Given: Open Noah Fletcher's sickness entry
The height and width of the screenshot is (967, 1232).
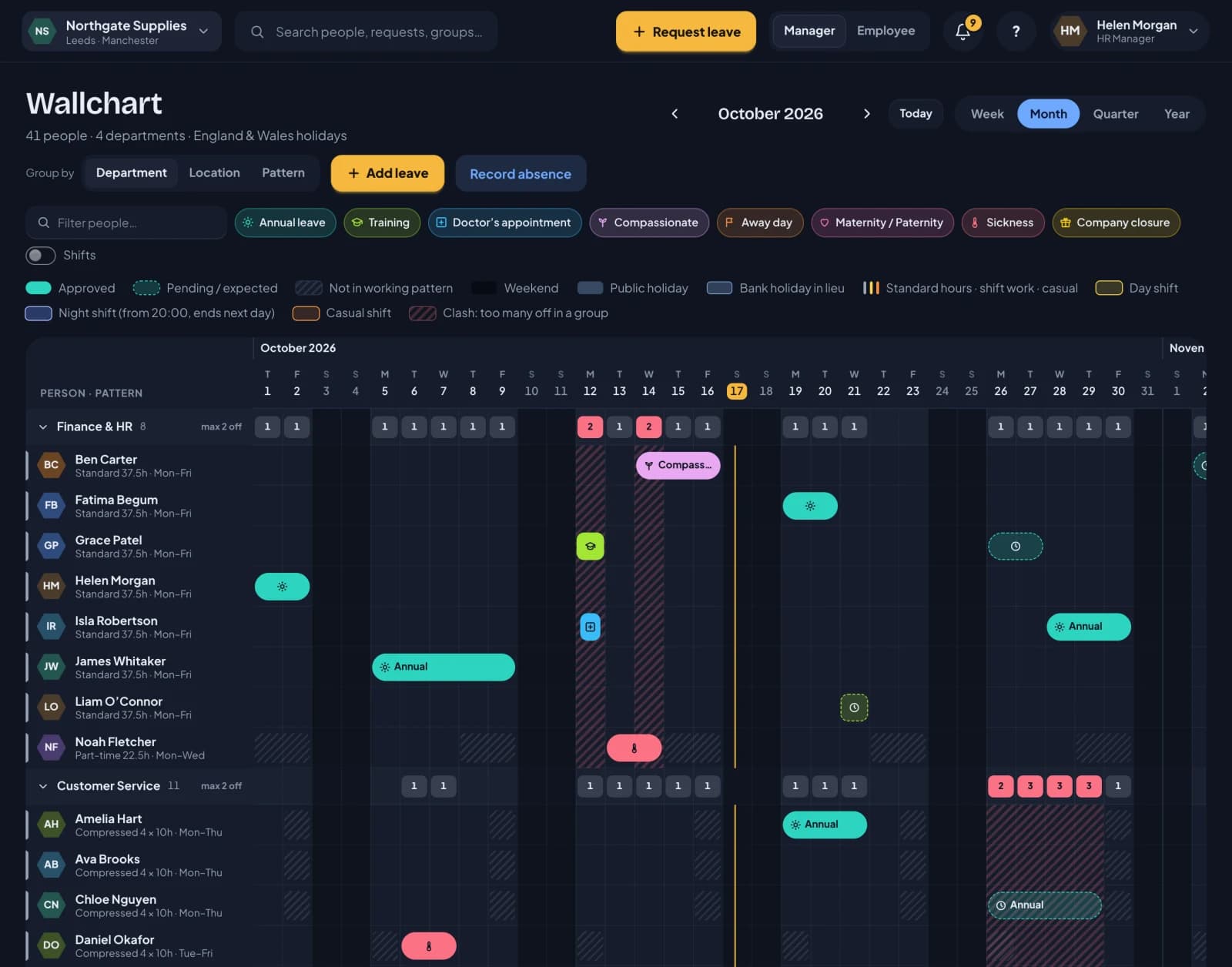Looking at the screenshot, I should 634,748.
